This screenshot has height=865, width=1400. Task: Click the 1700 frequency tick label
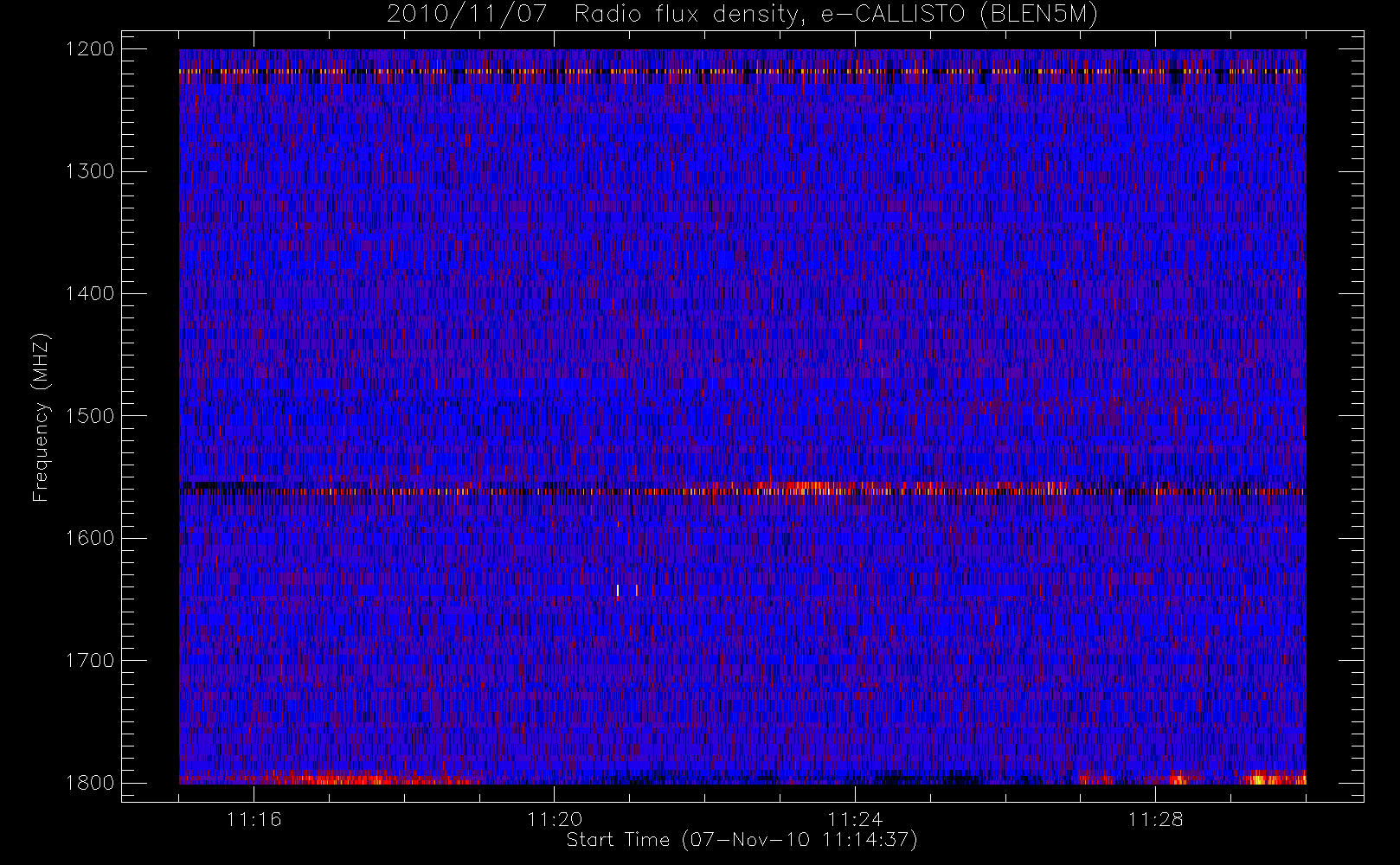pyautogui.click(x=90, y=660)
